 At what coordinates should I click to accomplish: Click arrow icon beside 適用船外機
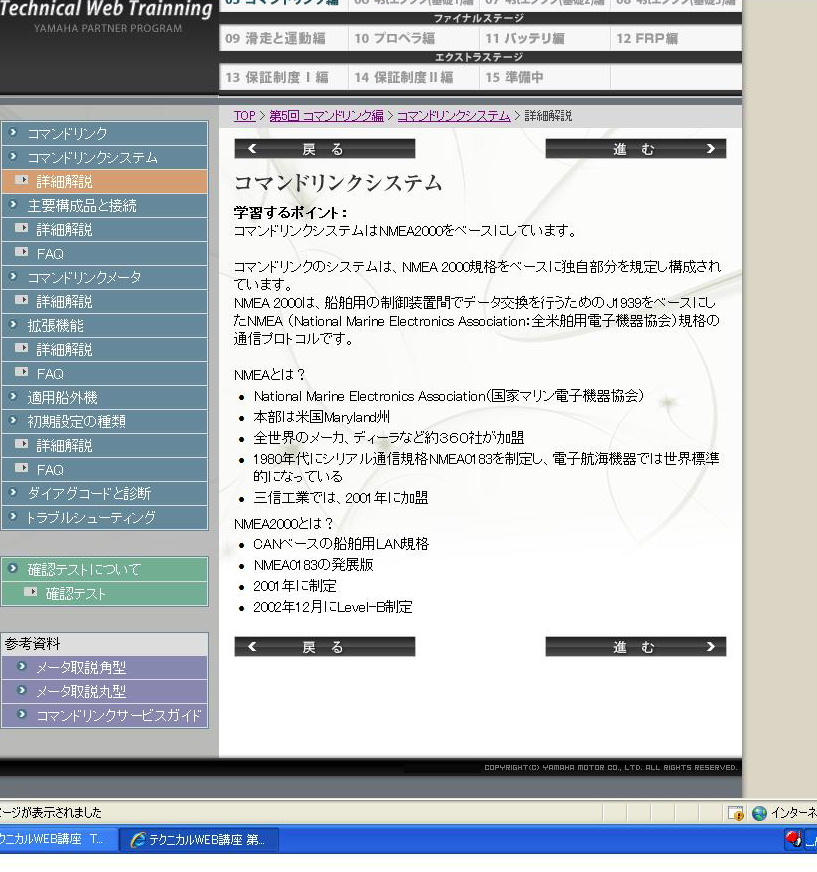(x=13, y=396)
